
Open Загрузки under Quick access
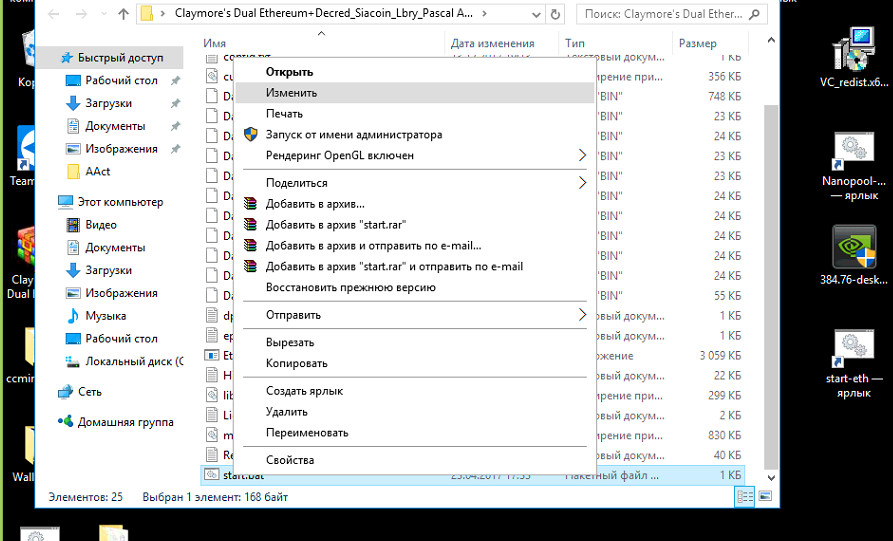tap(108, 103)
